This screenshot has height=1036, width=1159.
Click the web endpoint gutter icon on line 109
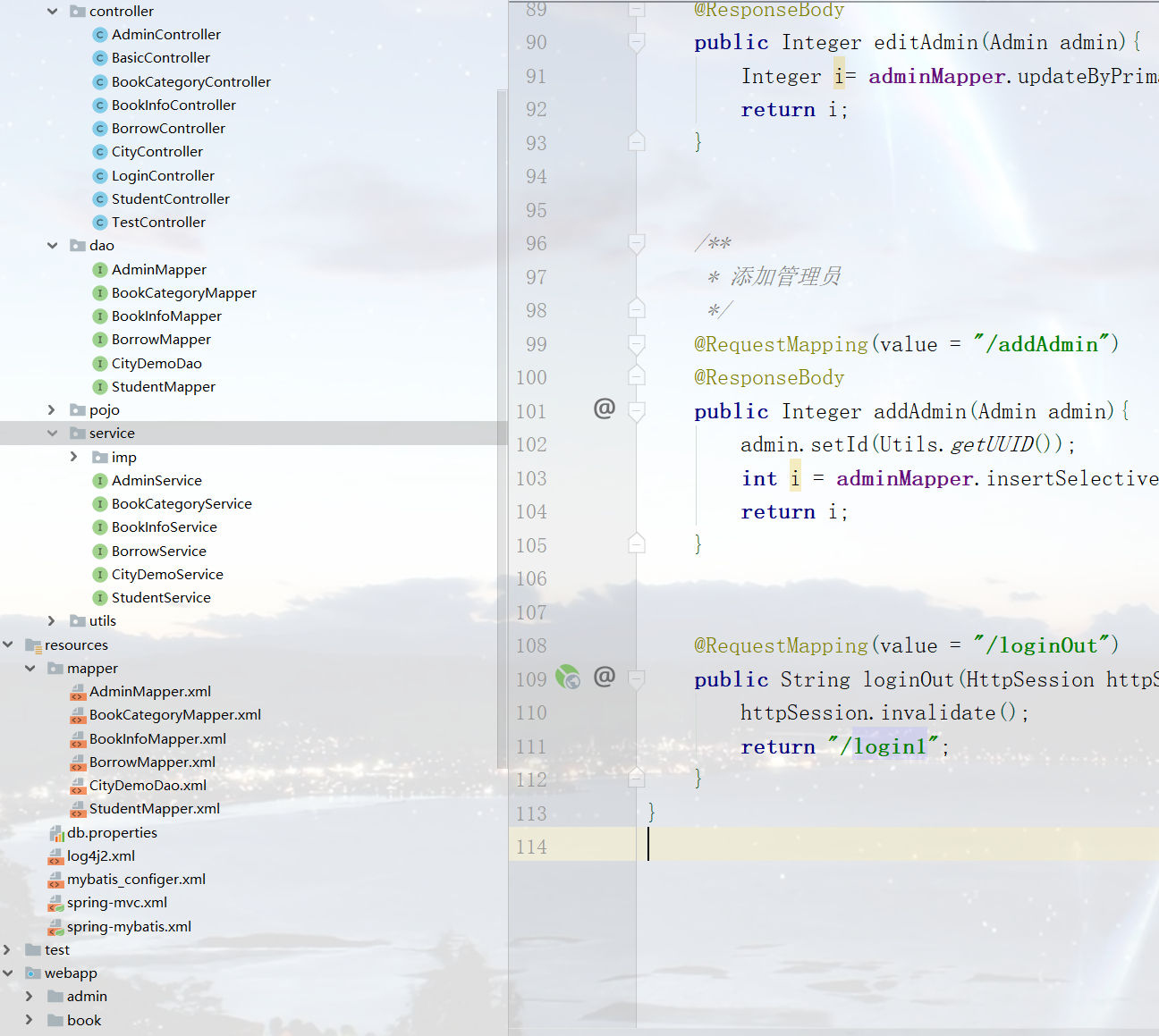(567, 678)
